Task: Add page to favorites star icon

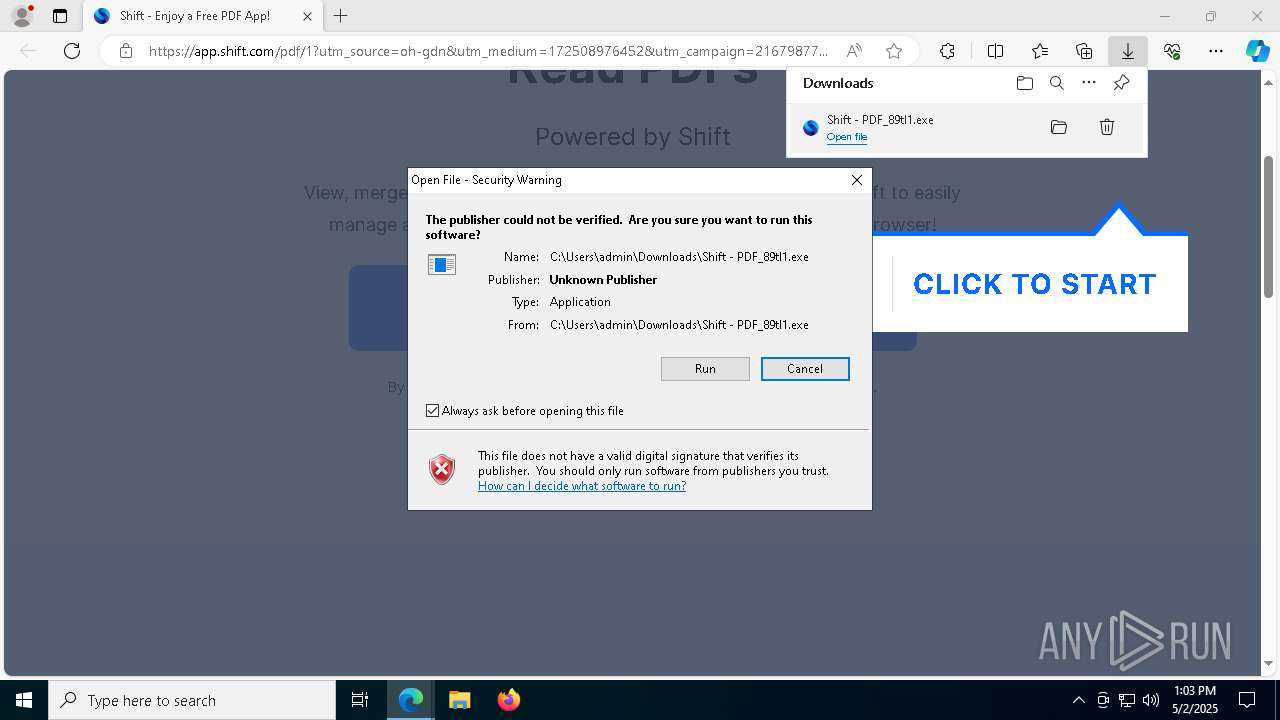Action: pyautogui.click(x=894, y=51)
